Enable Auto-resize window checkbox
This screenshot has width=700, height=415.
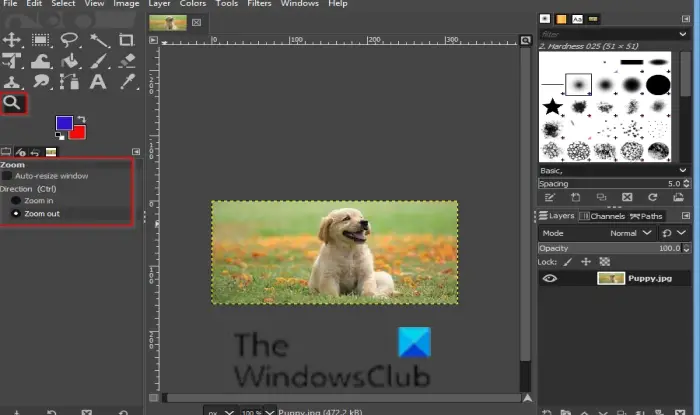pos(7,176)
